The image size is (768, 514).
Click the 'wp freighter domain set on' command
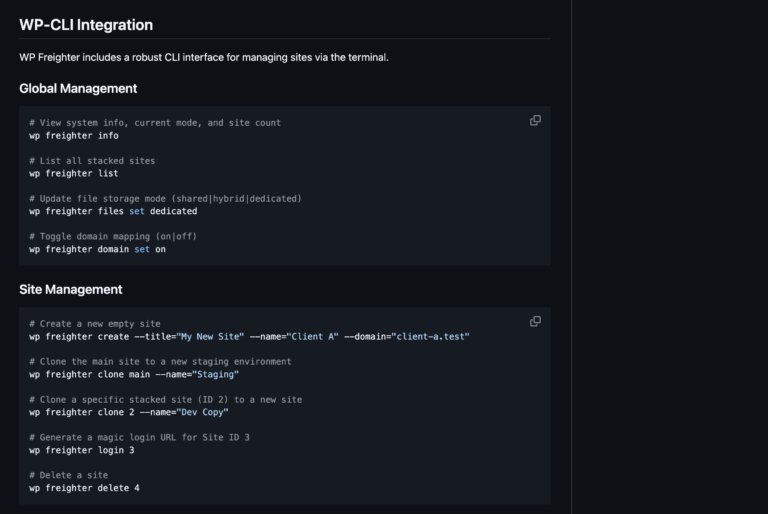tap(97, 249)
